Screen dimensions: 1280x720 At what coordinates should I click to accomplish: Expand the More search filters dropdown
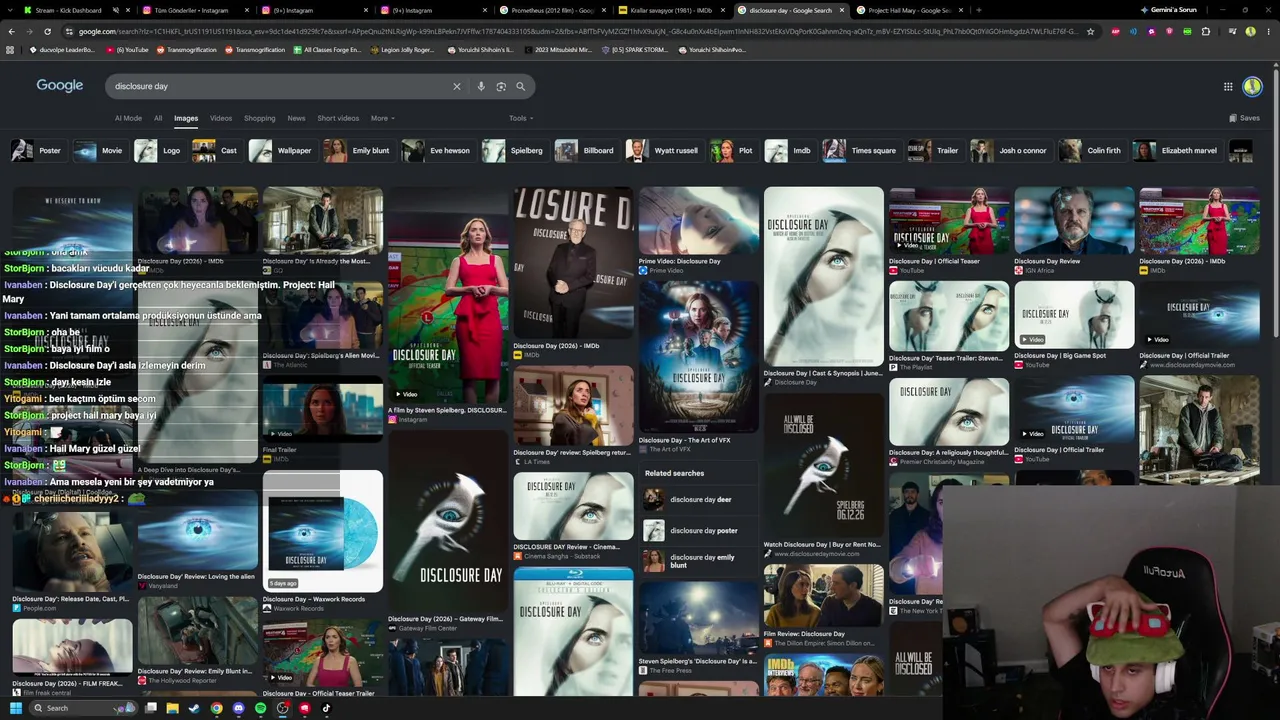pos(382,118)
